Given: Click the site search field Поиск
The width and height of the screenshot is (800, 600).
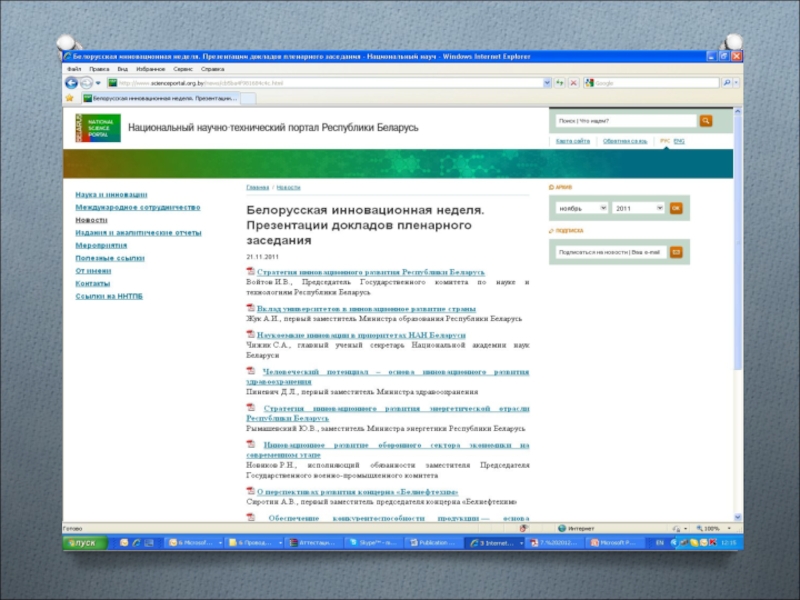Looking at the screenshot, I should pos(626,121).
